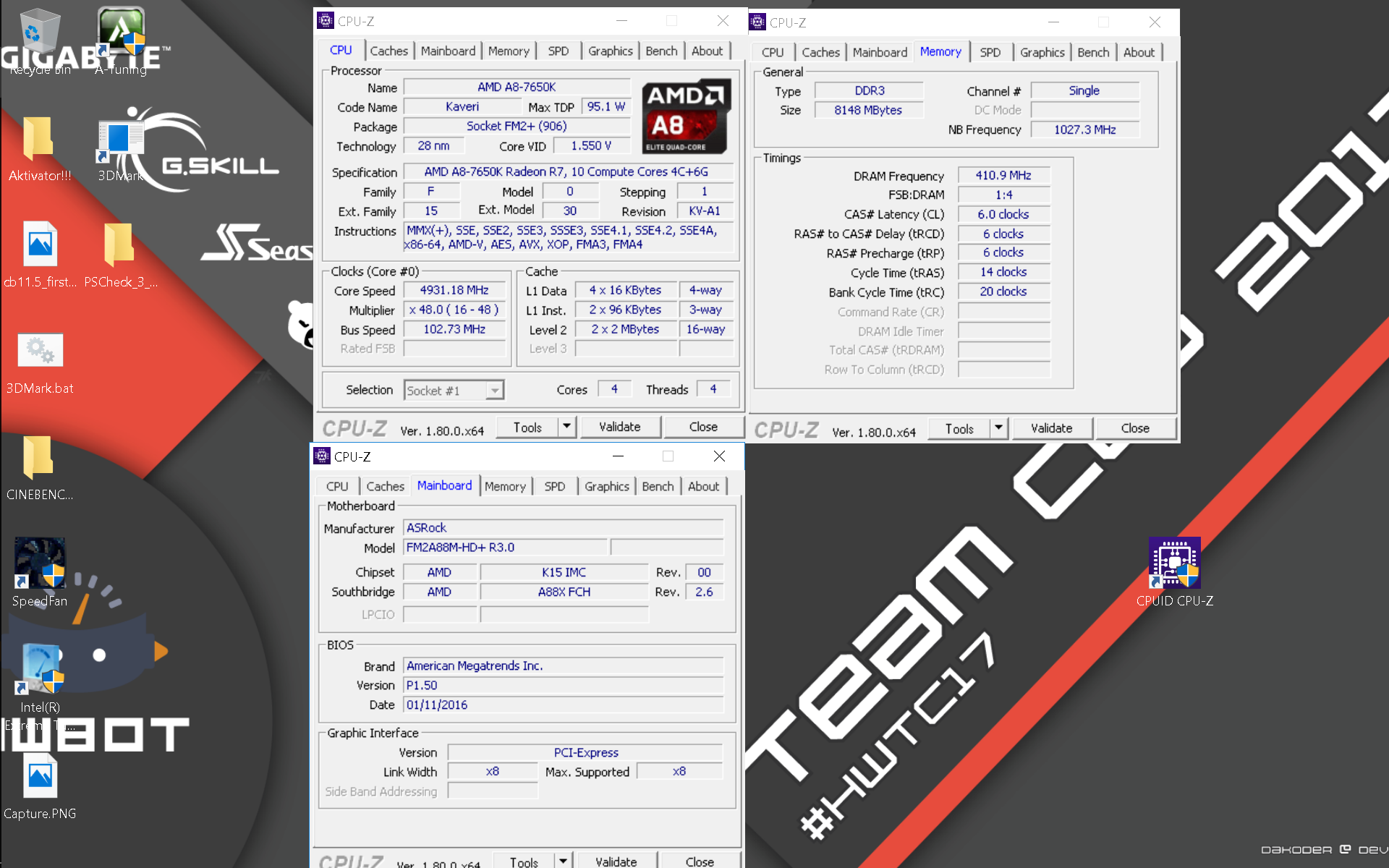Click the CPU-Z title bar icon of Memory window

click(757, 22)
